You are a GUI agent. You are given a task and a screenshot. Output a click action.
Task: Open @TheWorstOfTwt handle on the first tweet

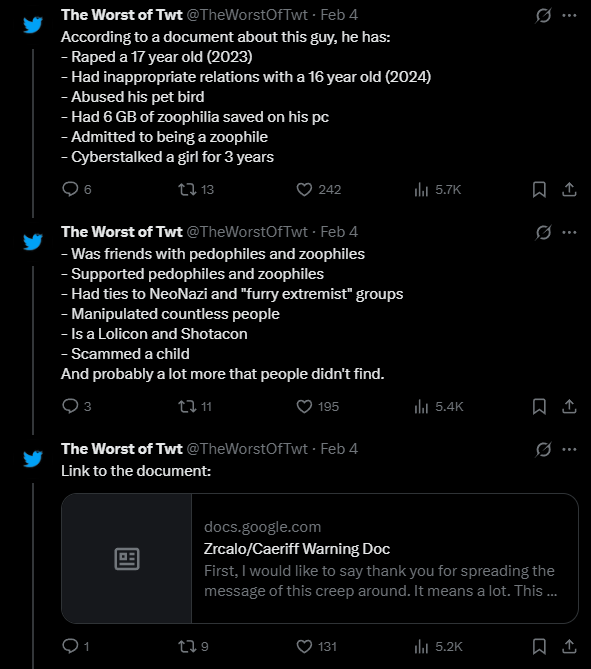[x=247, y=15]
